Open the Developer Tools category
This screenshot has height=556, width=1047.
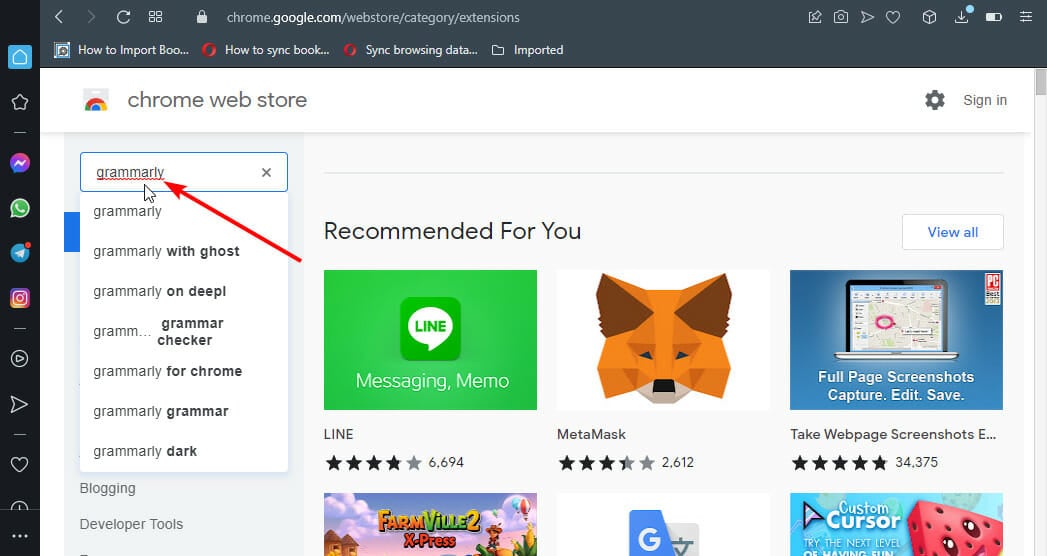click(x=132, y=525)
